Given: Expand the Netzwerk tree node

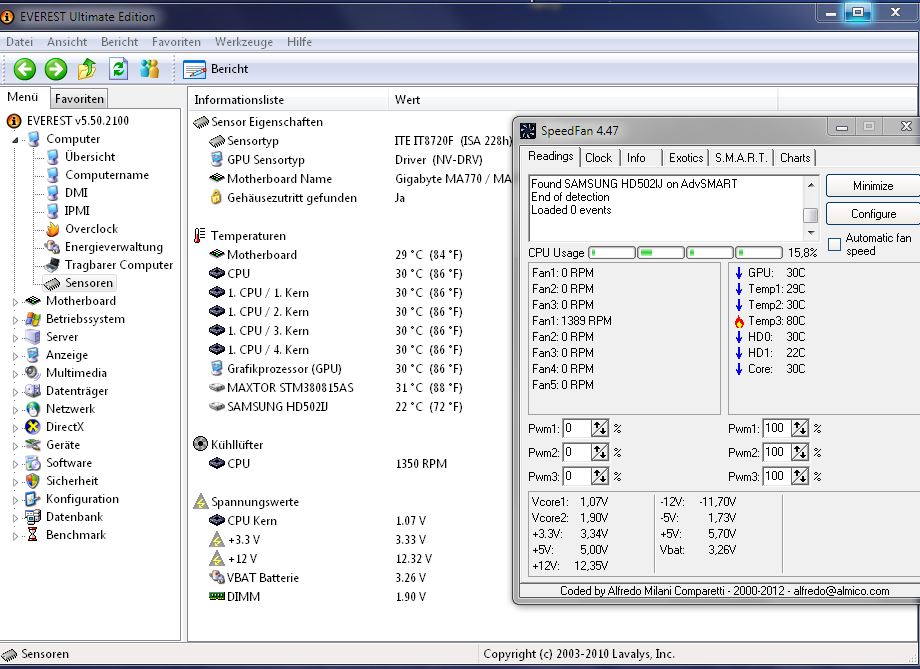Looking at the screenshot, I should 15,410.
